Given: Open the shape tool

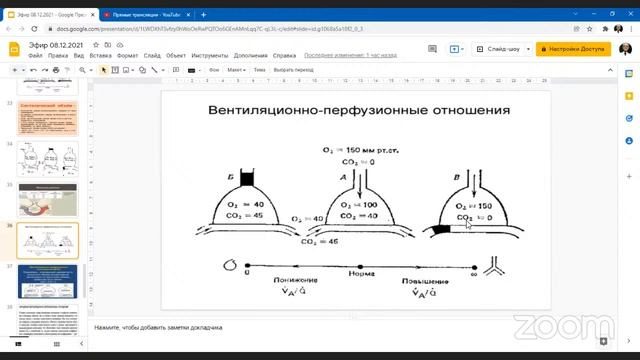Looking at the screenshot, I should click(x=142, y=70).
